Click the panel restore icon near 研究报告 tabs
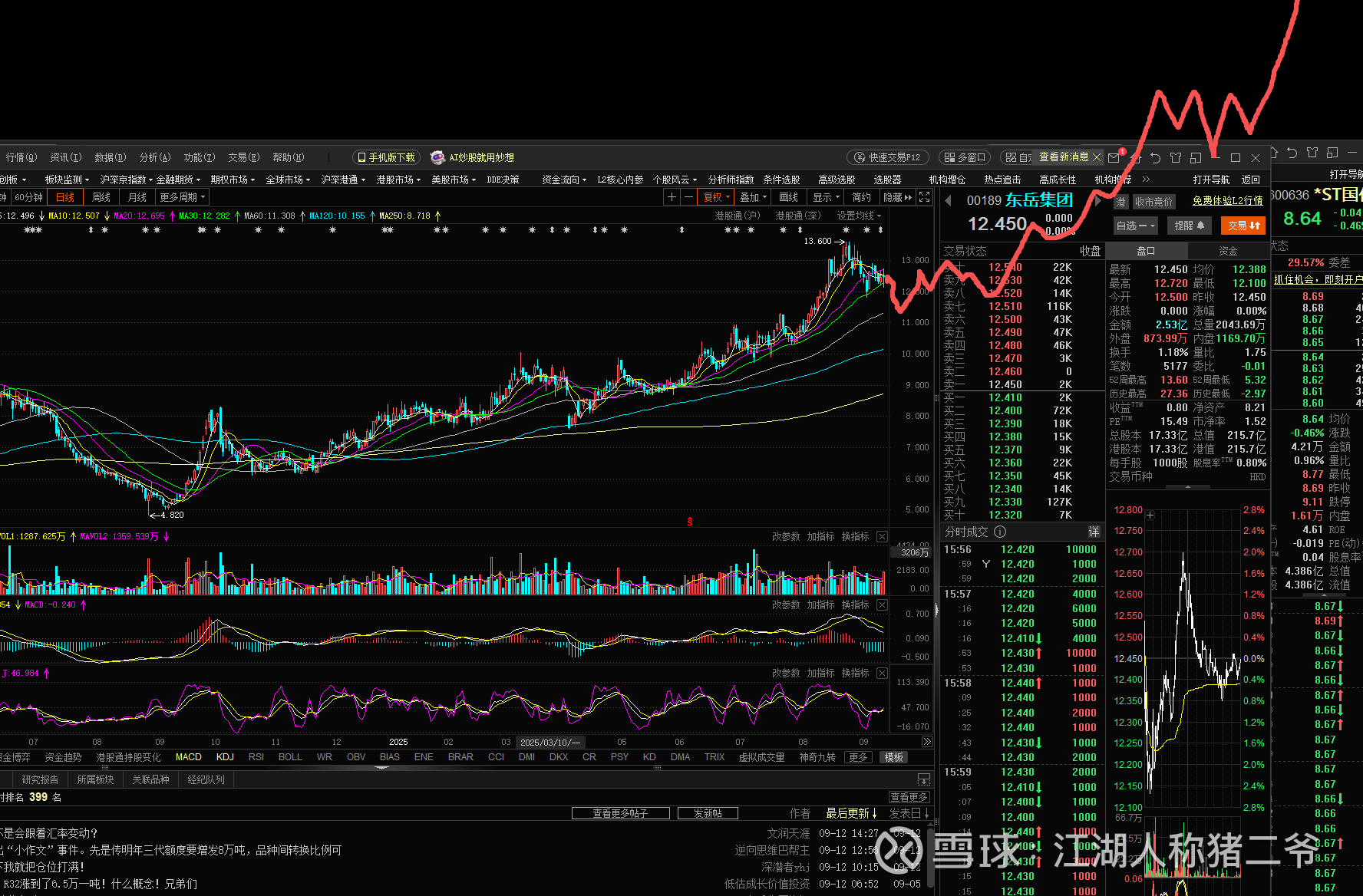Screen dimensions: 1363x896 click(x=924, y=779)
